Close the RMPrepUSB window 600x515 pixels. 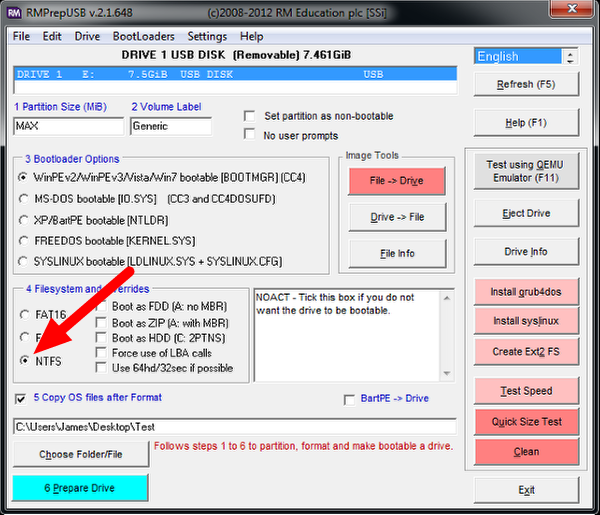click(x=572, y=8)
